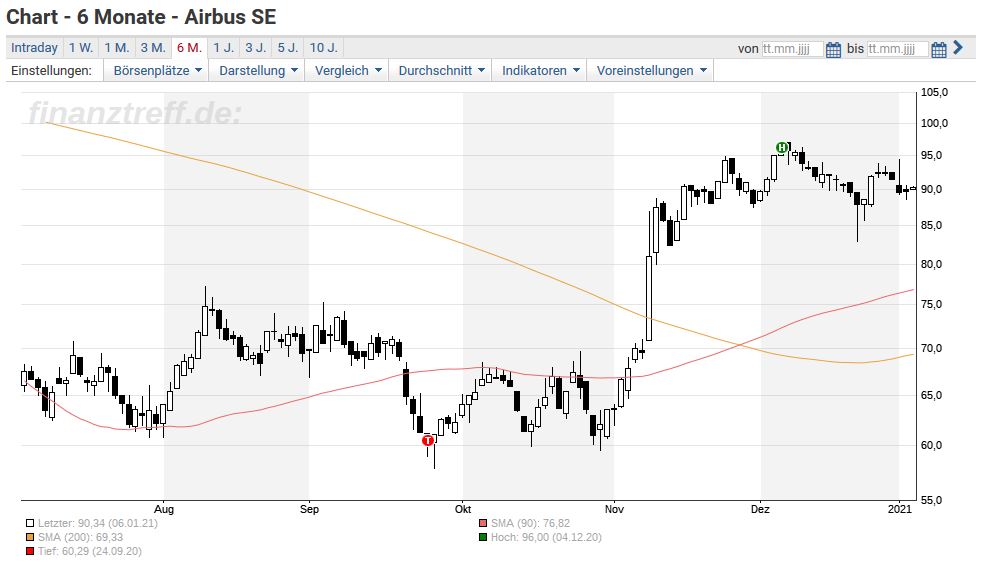Click the 'Hoch: 96,00 (04.12.20)' legend text
This screenshot has width=986, height=564.
click(546, 538)
